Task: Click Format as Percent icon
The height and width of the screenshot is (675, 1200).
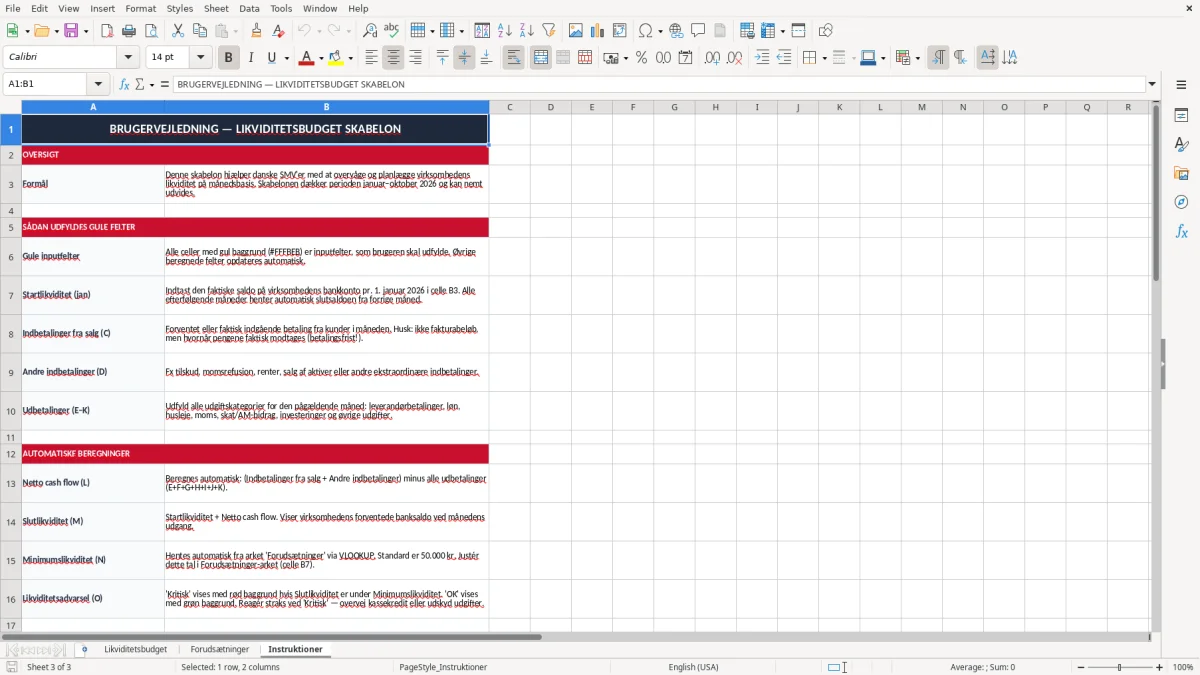Action: pyautogui.click(x=641, y=58)
